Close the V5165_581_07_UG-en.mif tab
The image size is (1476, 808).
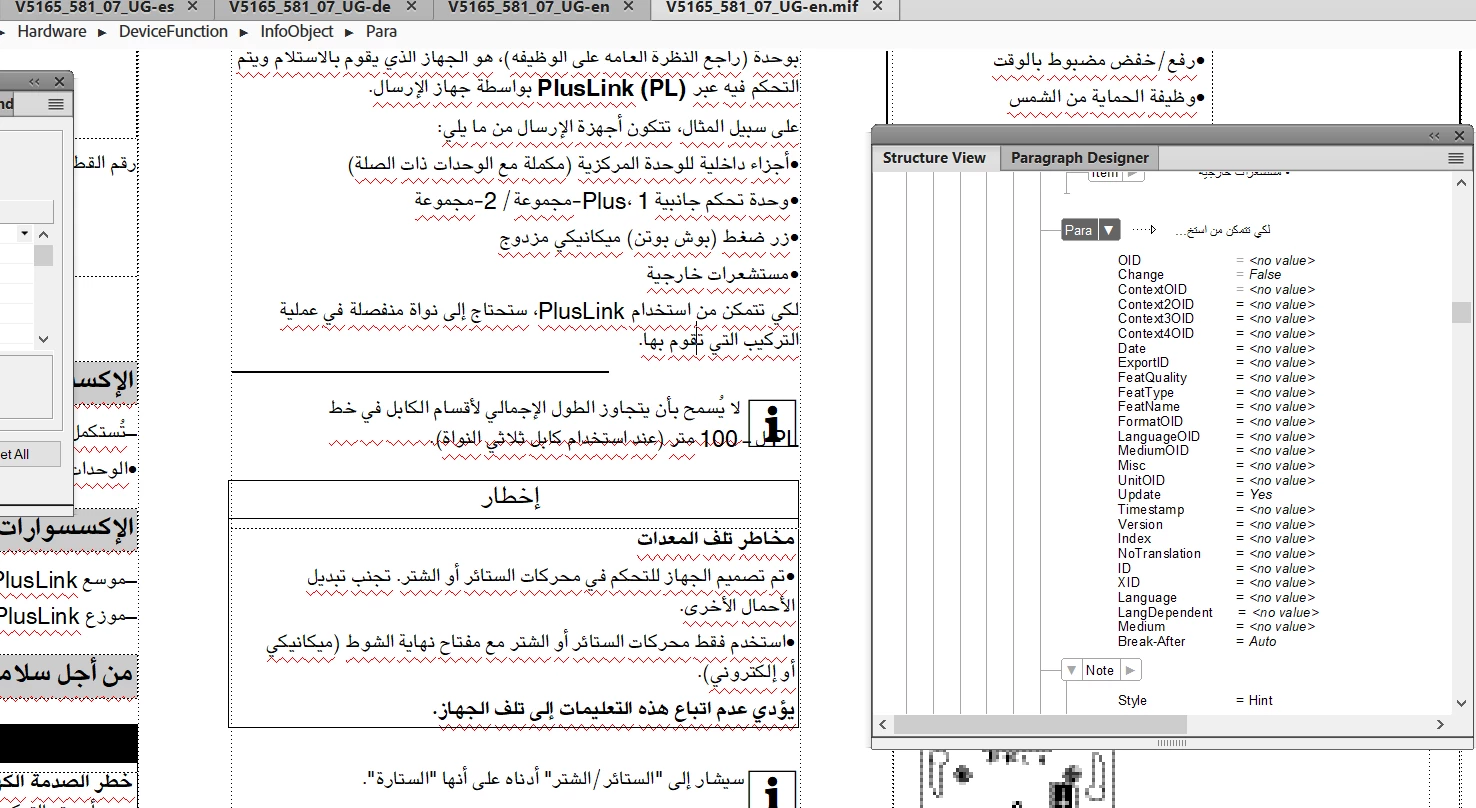click(877, 6)
